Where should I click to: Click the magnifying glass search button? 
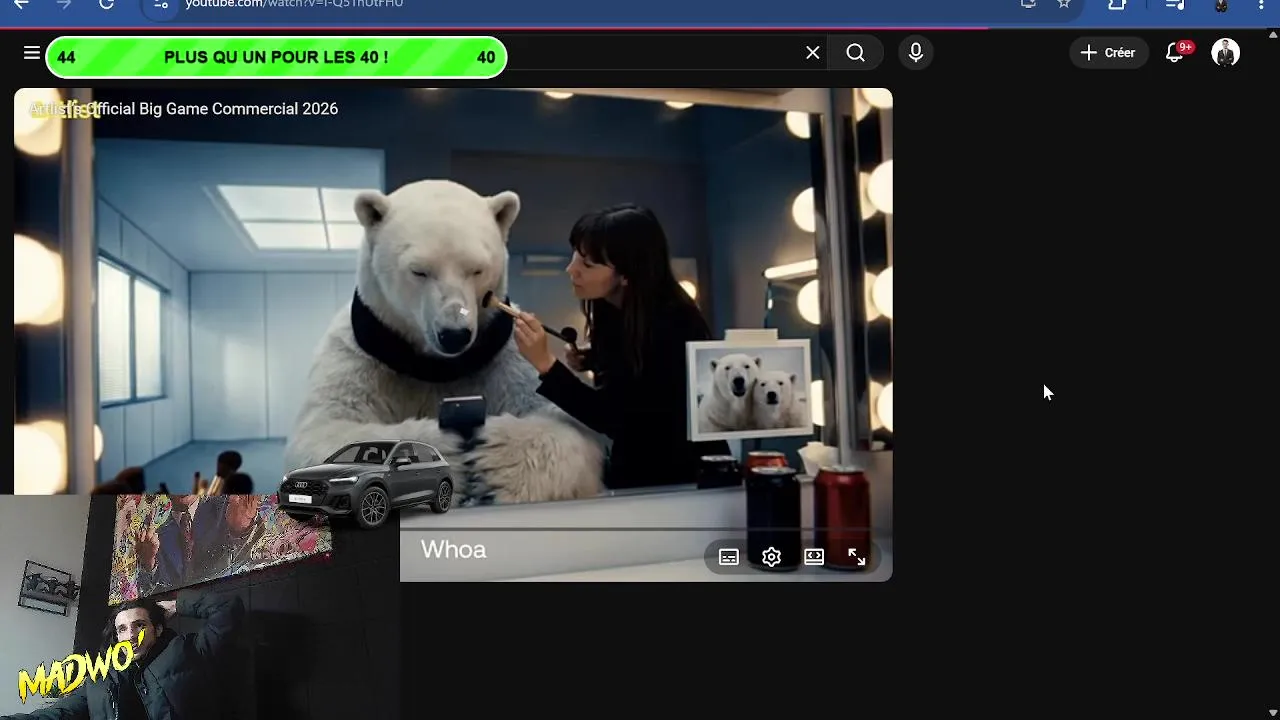pos(855,53)
